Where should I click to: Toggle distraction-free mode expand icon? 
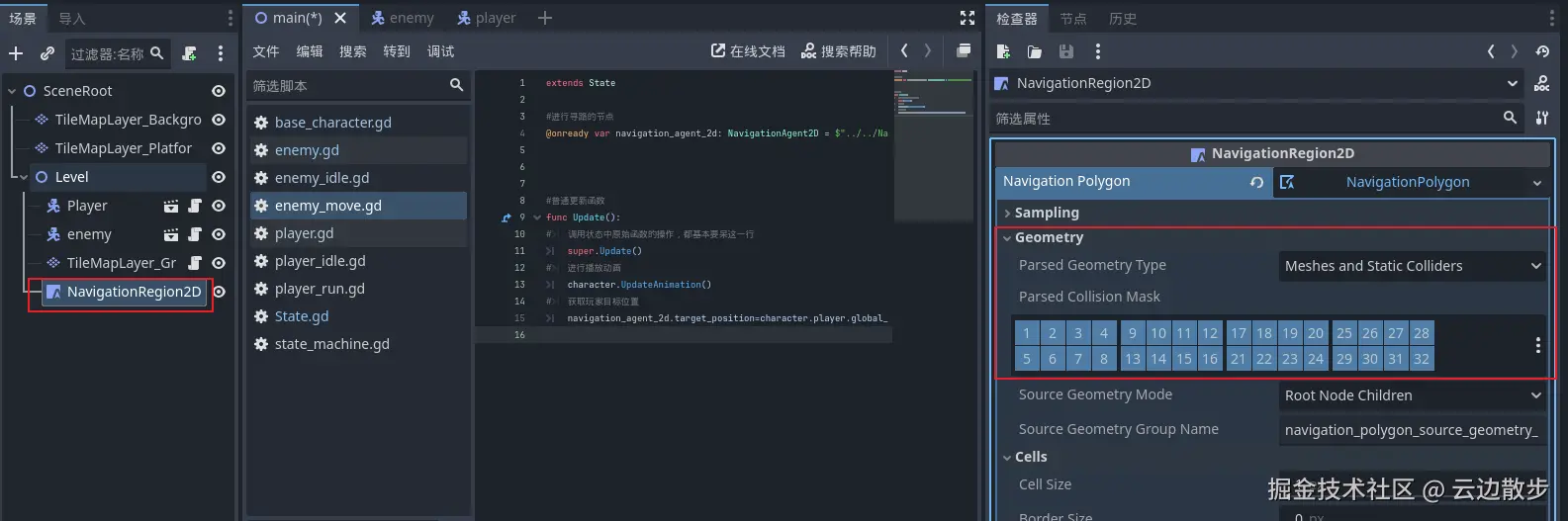(x=968, y=18)
